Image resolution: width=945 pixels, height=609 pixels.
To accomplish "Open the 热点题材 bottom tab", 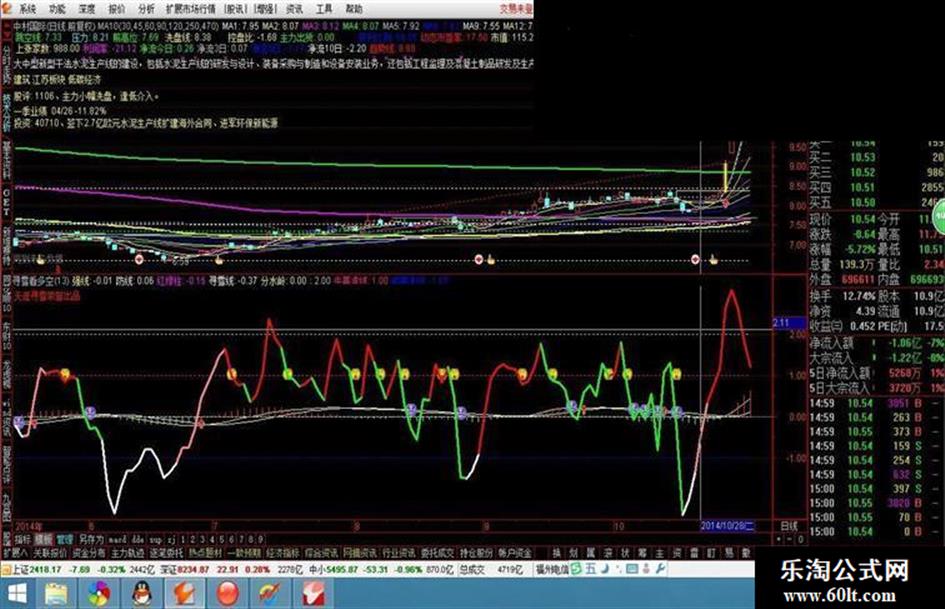I will (206, 552).
